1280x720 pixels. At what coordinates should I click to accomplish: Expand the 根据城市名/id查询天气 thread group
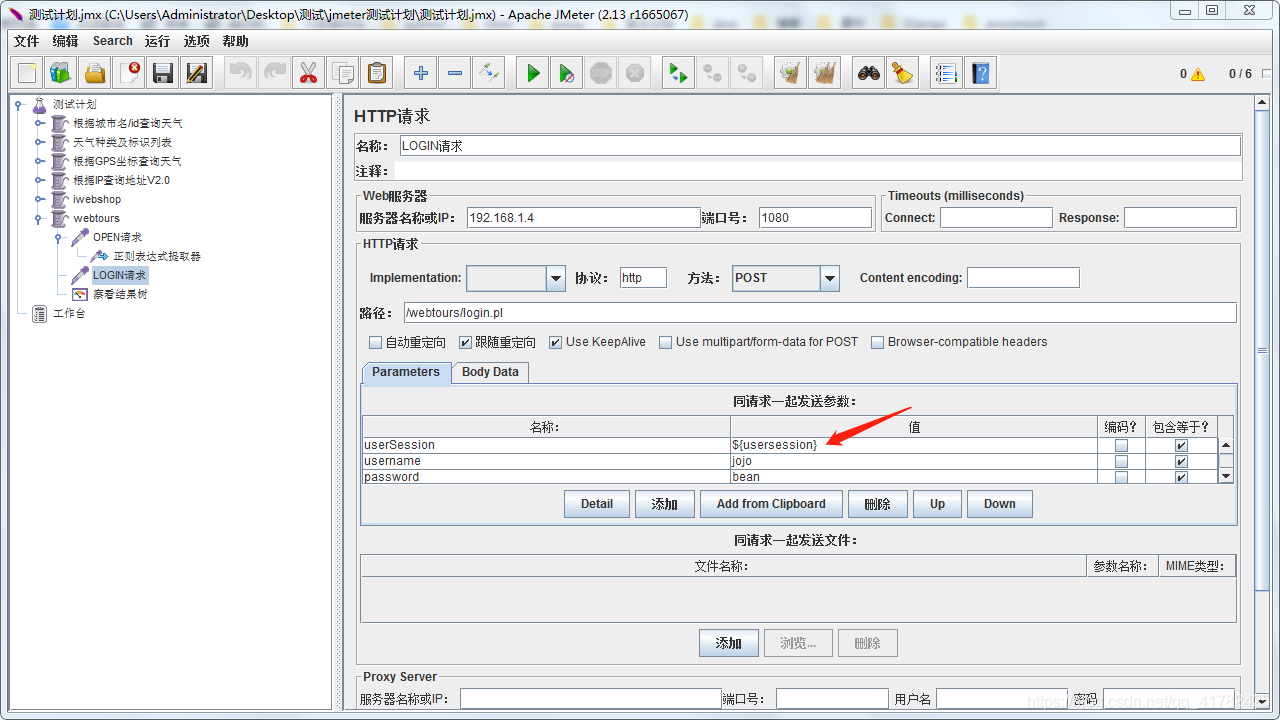(x=39, y=123)
